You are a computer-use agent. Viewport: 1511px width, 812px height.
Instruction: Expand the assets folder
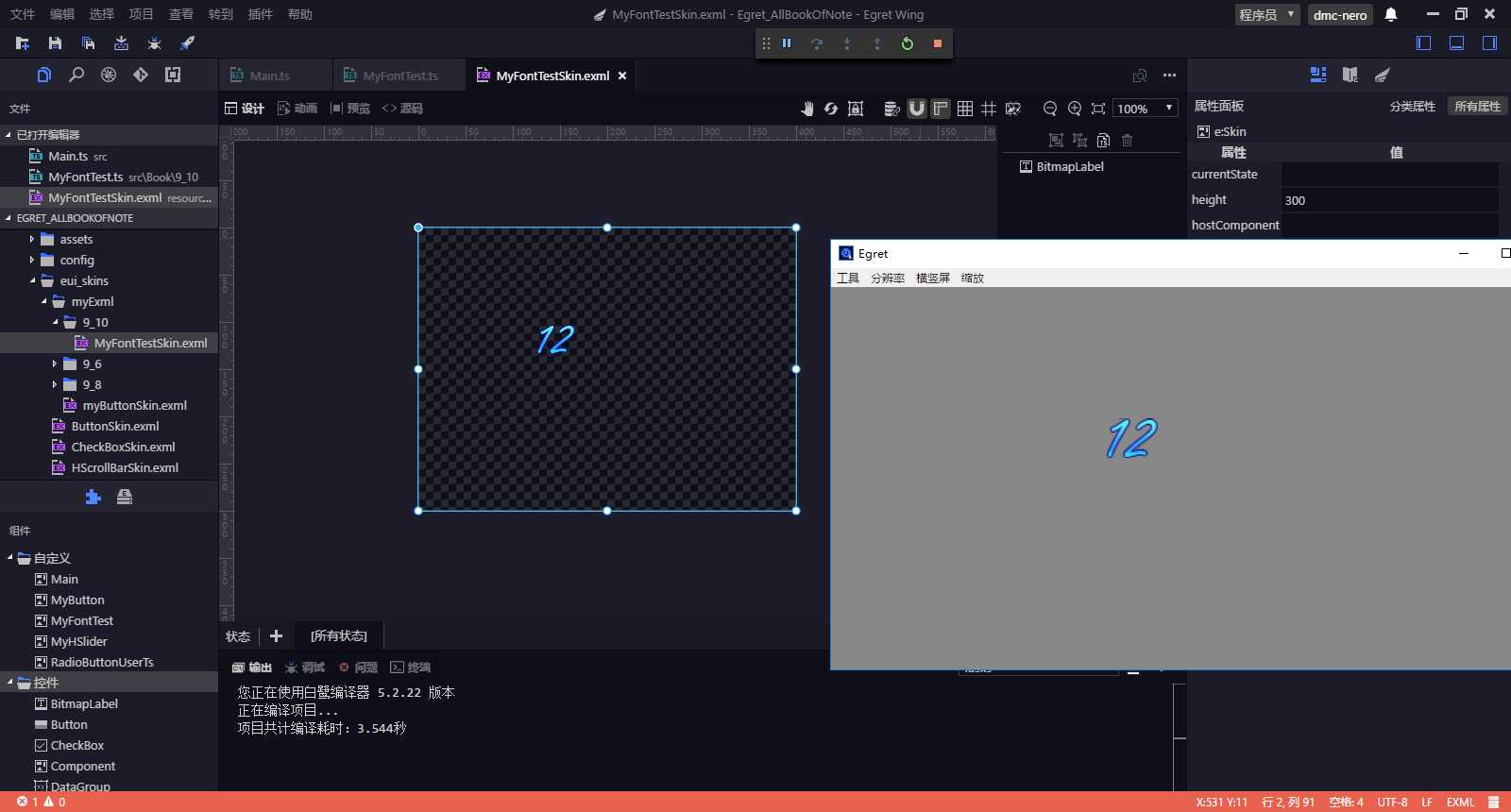(32, 239)
